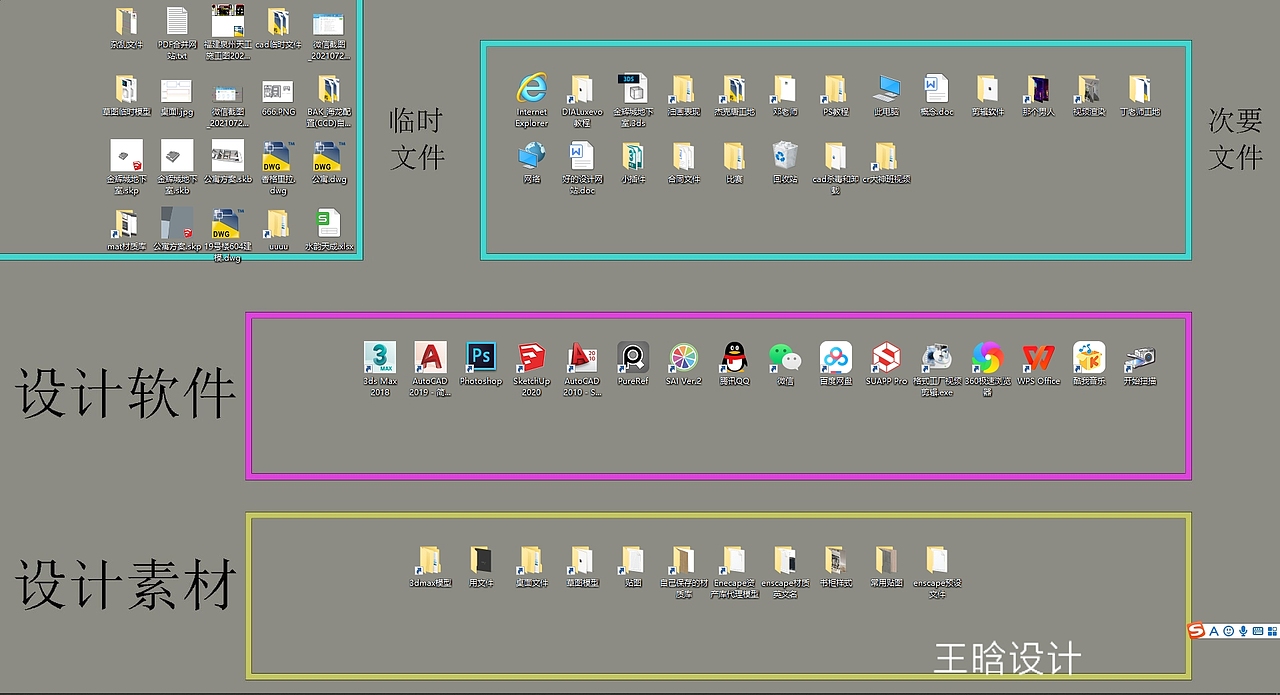The height and width of the screenshot is (695, 1280).
Task: Click the Sogou input method S logo
Action: [1197, 630]
